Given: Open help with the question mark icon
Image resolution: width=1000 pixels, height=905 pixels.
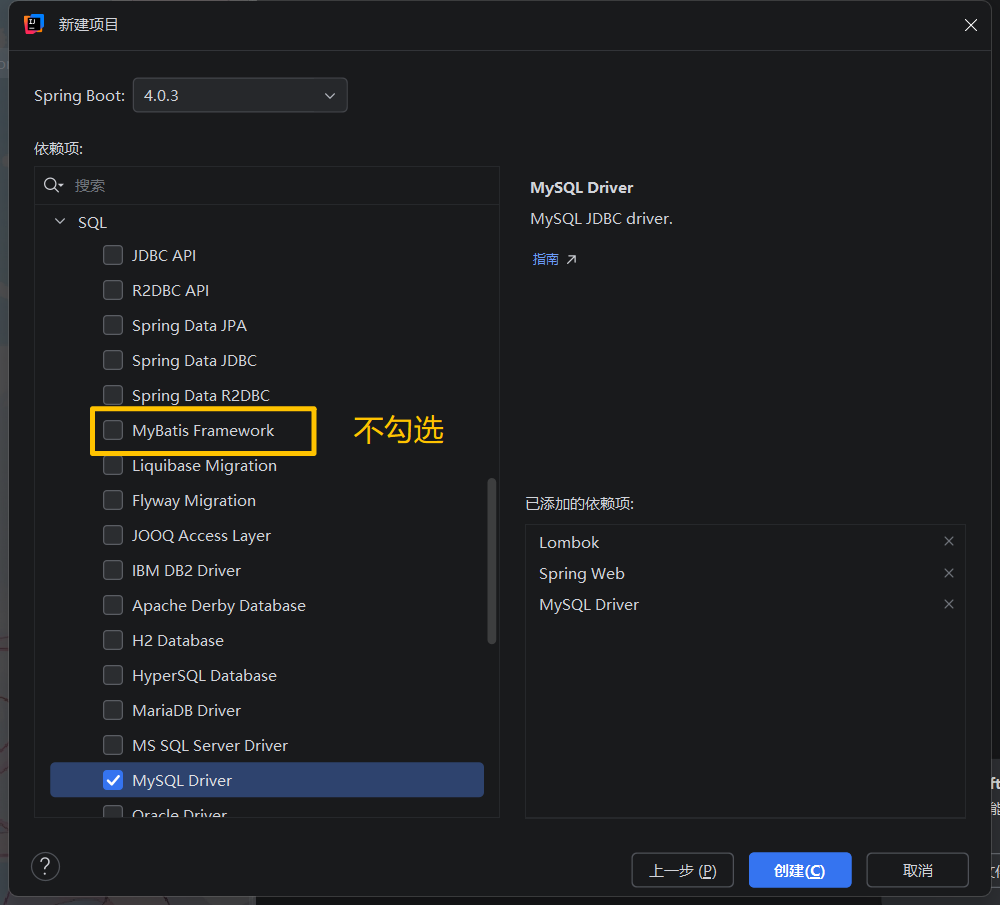Looking at the screenshot, I should tap(45, 866).
